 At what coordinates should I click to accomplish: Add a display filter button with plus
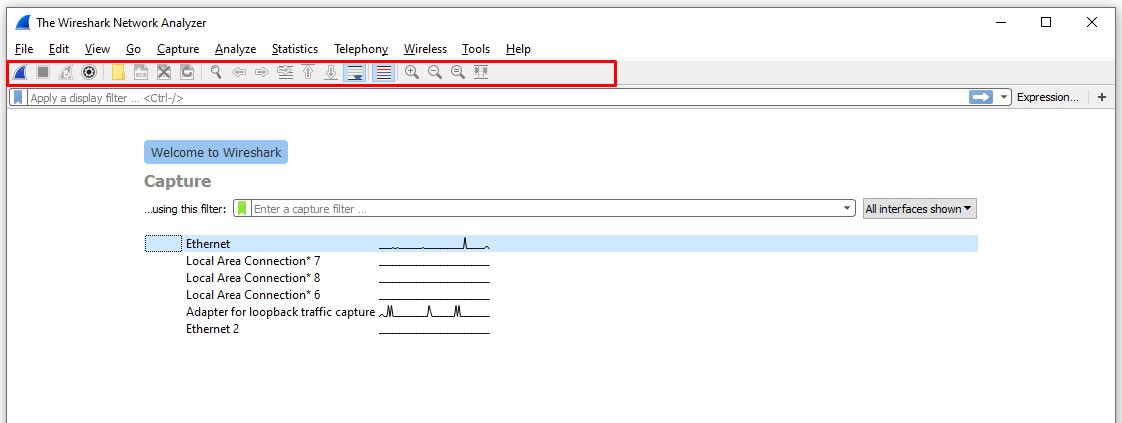click(x=1101, y=97)
